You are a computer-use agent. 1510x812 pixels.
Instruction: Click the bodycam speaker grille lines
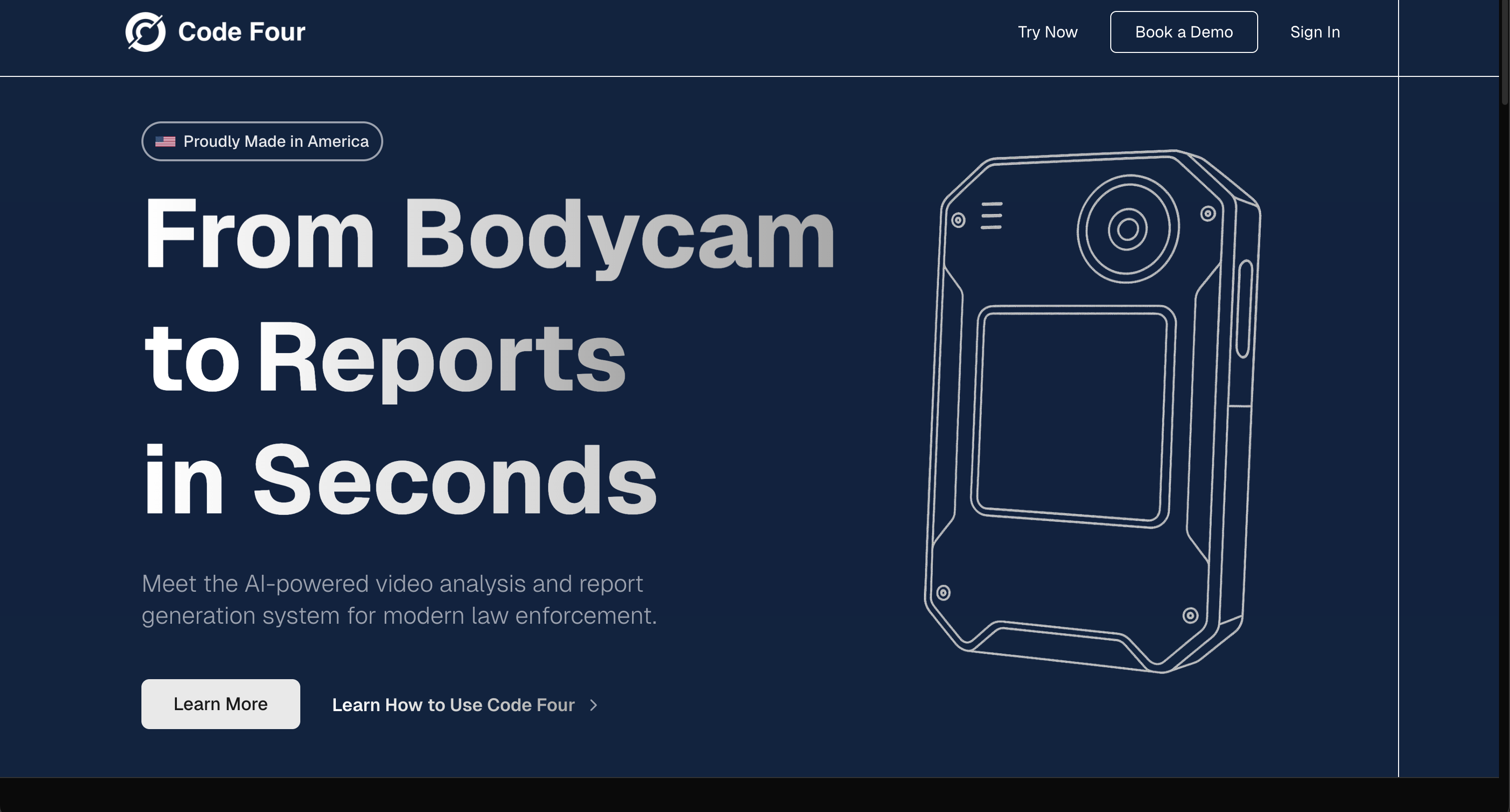click(991, 216)
